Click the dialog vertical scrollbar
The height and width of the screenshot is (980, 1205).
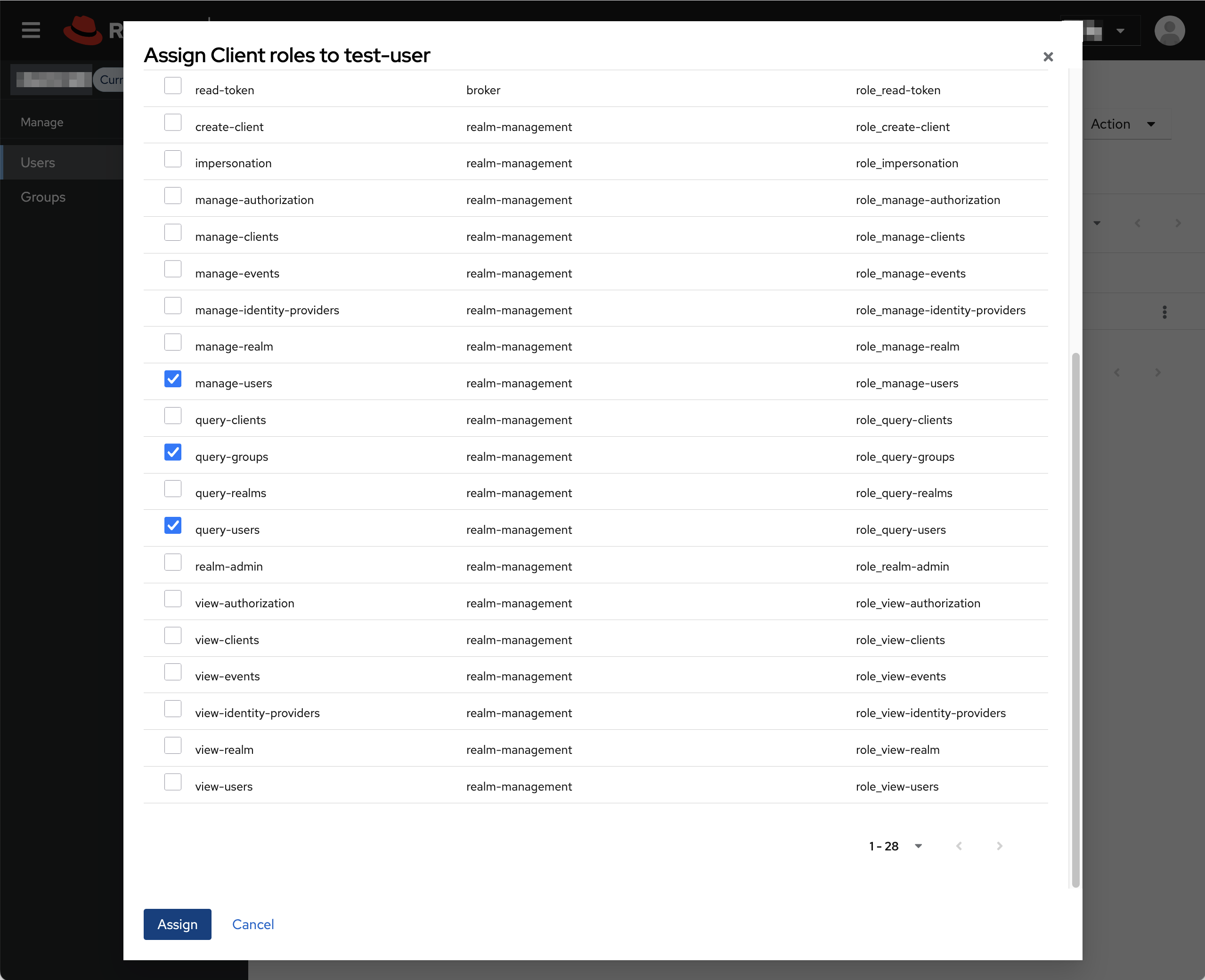(1075, 620)
